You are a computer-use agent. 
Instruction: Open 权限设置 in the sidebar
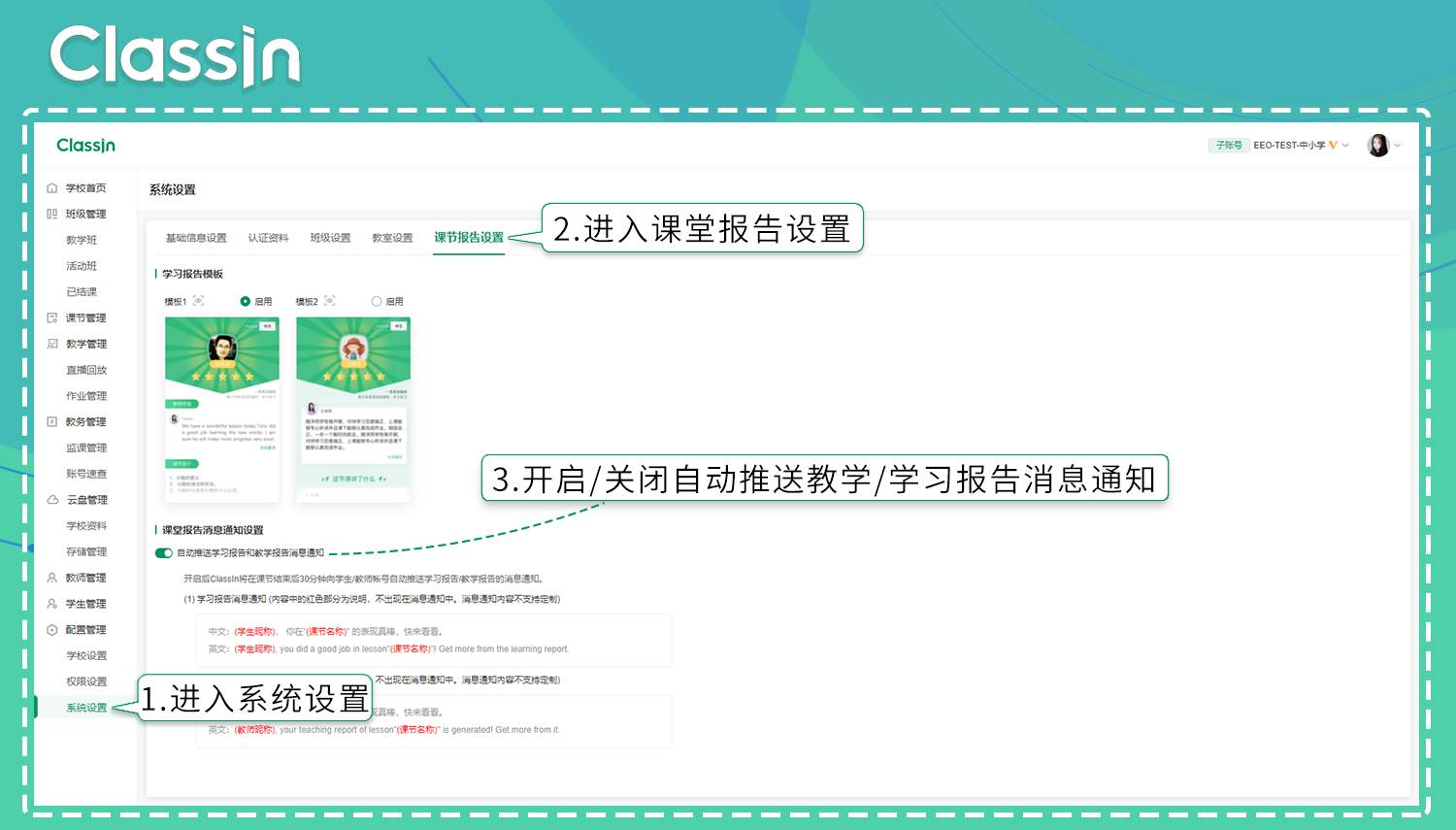pos(86,681)
